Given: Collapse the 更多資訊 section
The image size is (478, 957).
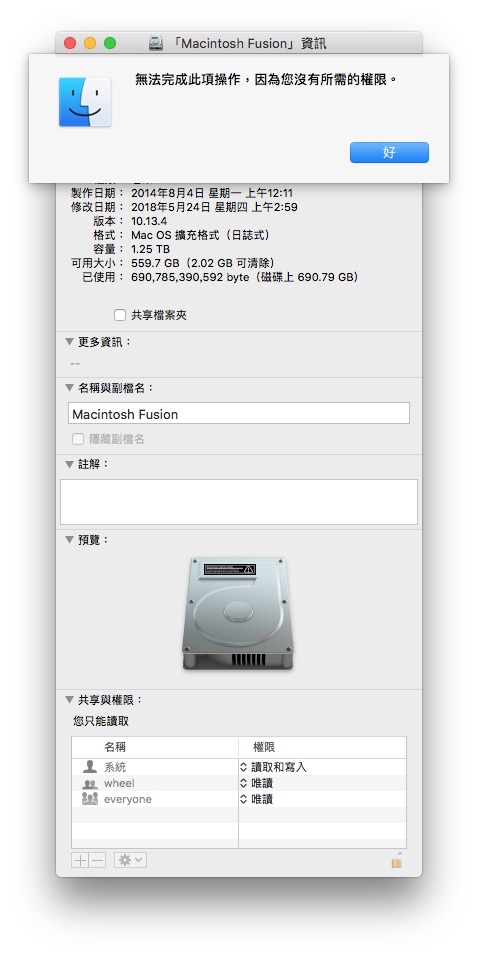Looking at the screenshot, I should point(69,342).
